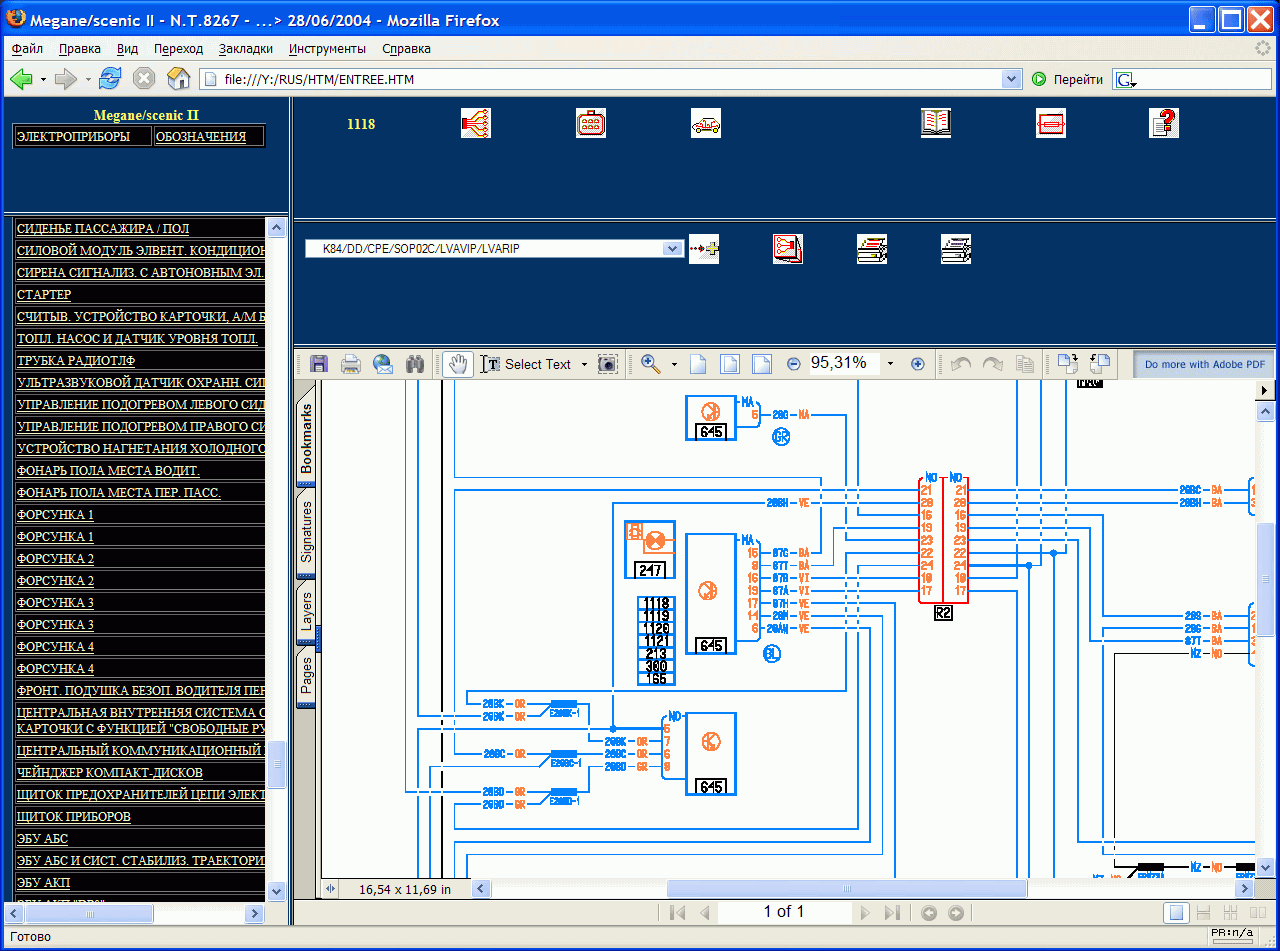This screenshot has width=1280, height=951.
Task: Click the Search binoculars icon
Action: [415, 364]
